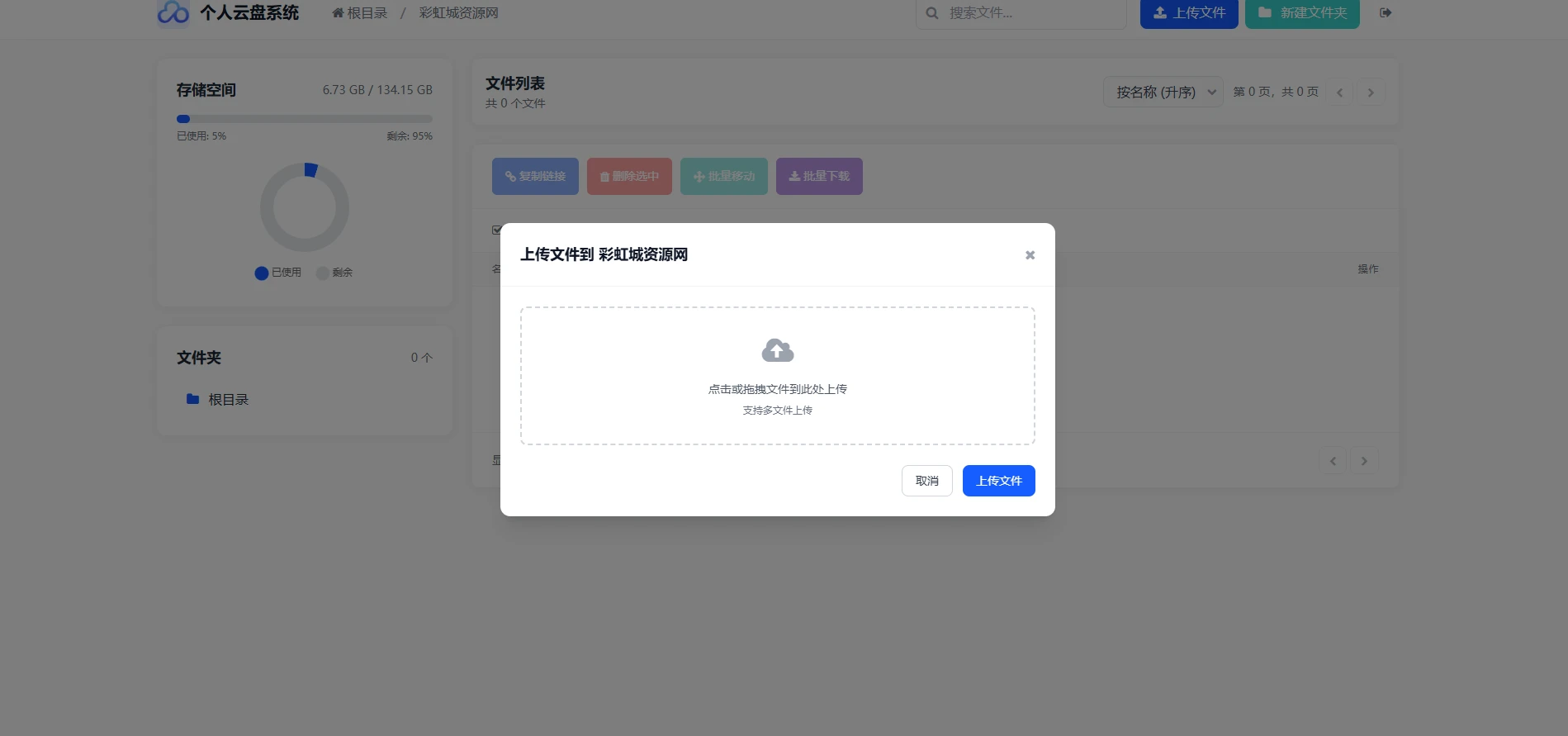This screenshot has height=736, width=1568.
Task: Click the home icon in breadcrumb
Action: tap(338, 13)
